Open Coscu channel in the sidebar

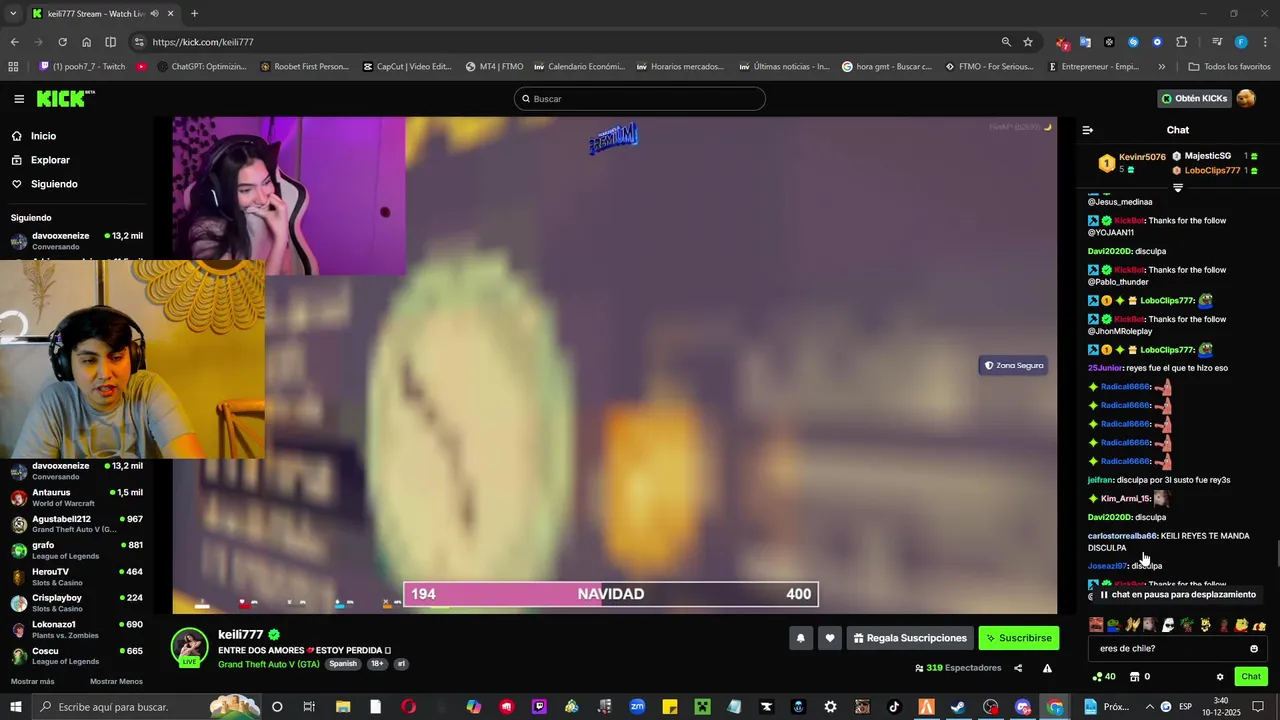[77, 656]
